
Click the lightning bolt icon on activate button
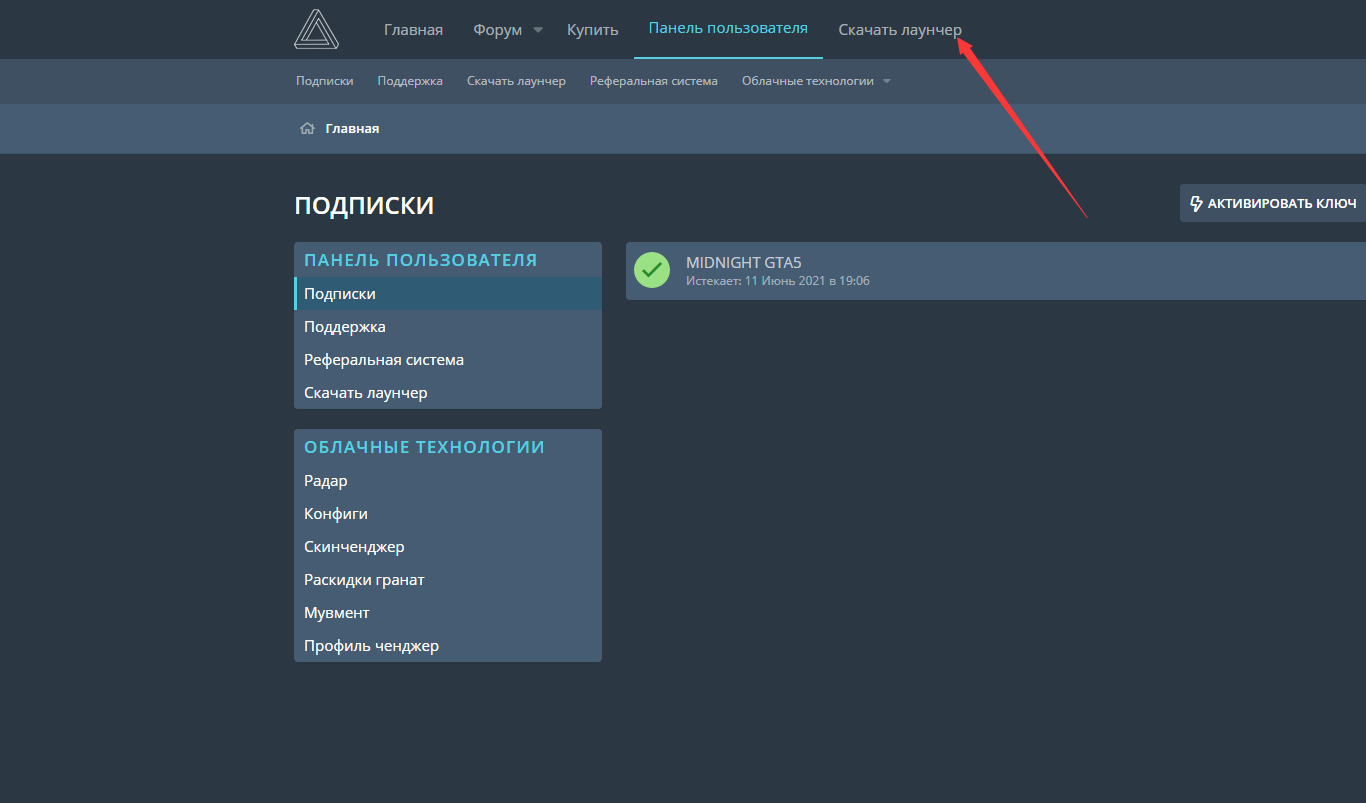(1196, 204)
